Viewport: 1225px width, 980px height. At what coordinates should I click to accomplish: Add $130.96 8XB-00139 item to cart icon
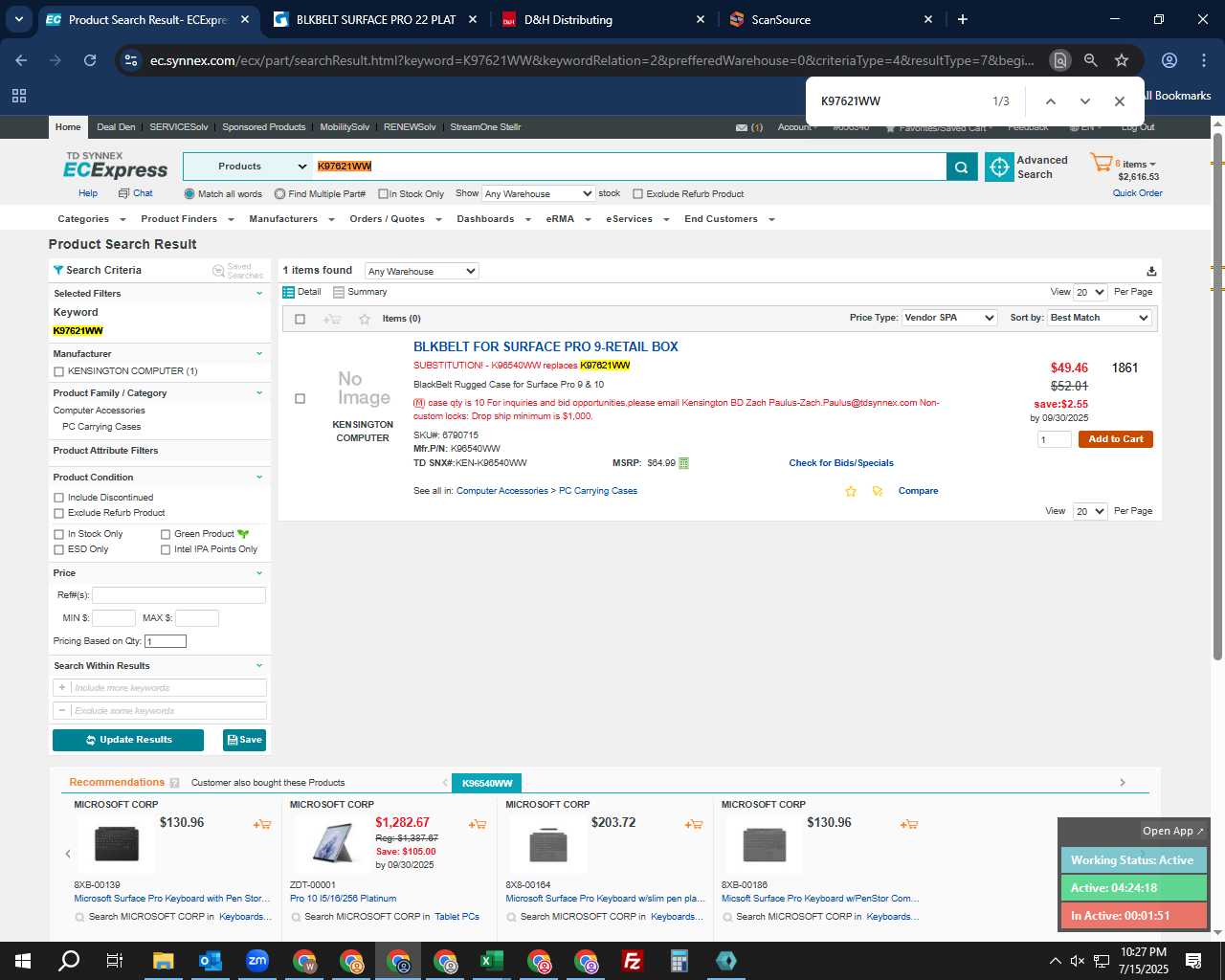[261, 824]
